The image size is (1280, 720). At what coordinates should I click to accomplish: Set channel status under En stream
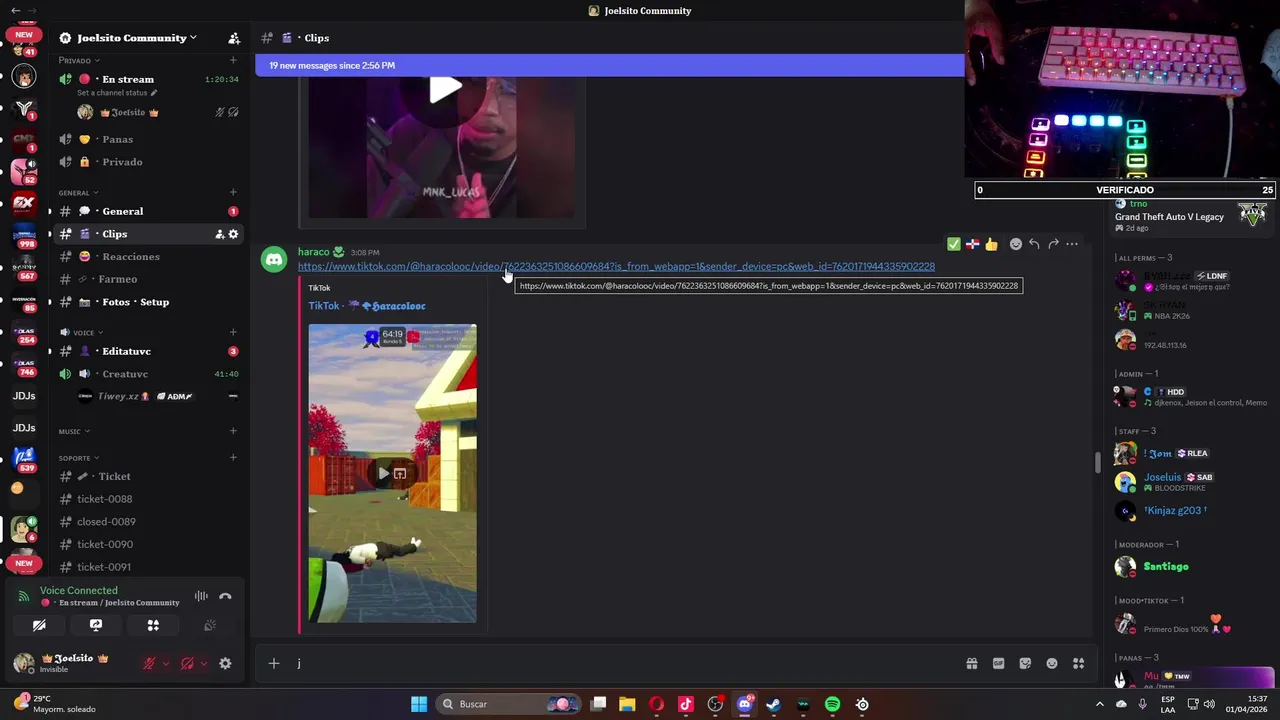coord(117,93)
